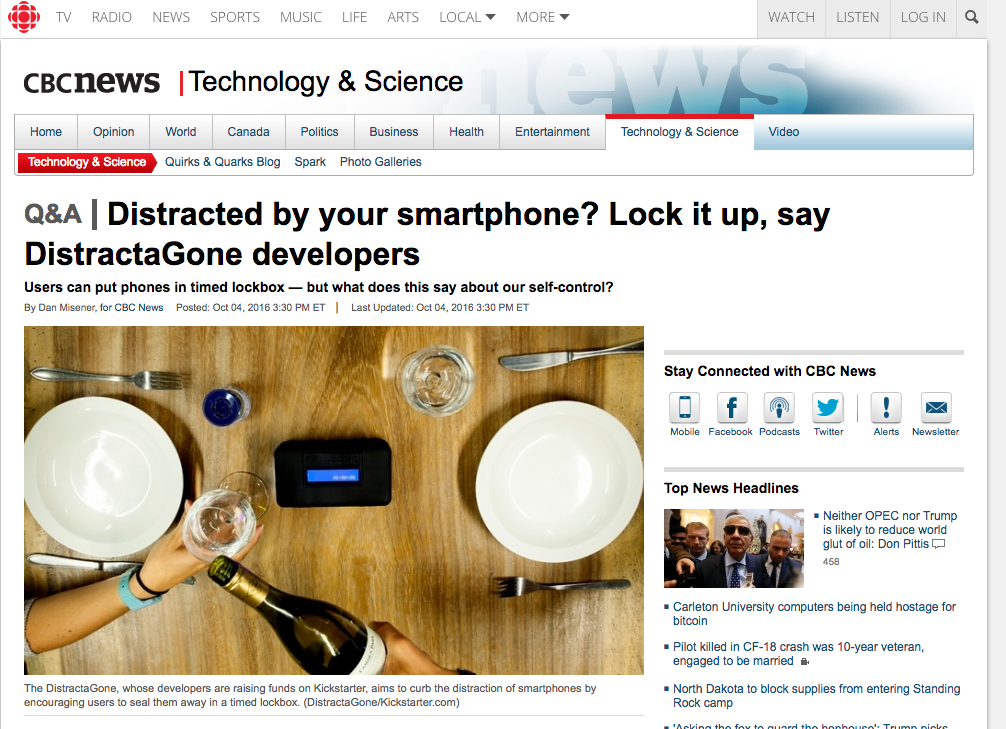The height and width of the screenshot is (729, 1006).
Task: Expand the LOCAL dropdown menu
Action: click(x=467, y=17)
